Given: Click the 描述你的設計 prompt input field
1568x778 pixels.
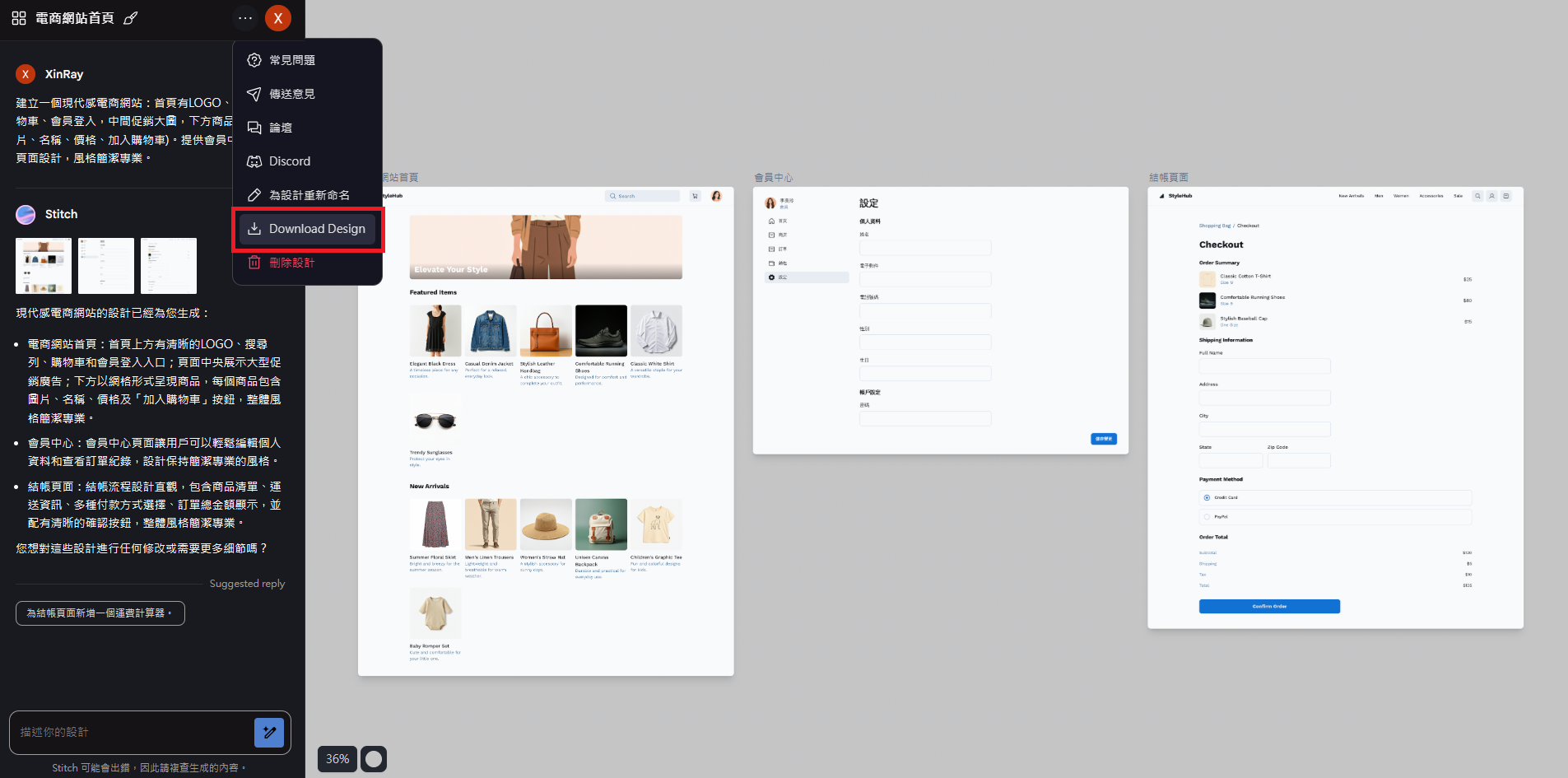Looking at the screenshot, I should pos(132,732).
